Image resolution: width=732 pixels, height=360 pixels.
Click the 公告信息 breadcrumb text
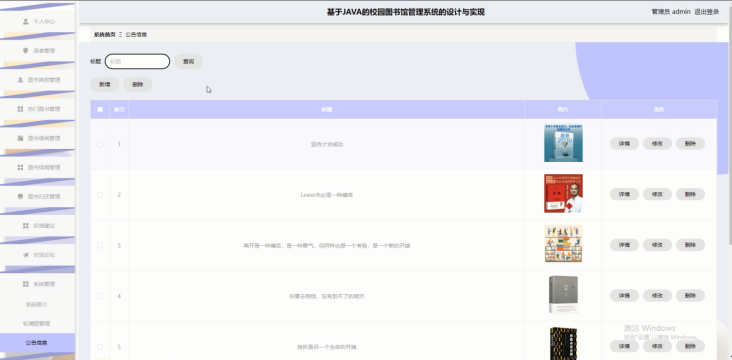click(x=136, y=35)
